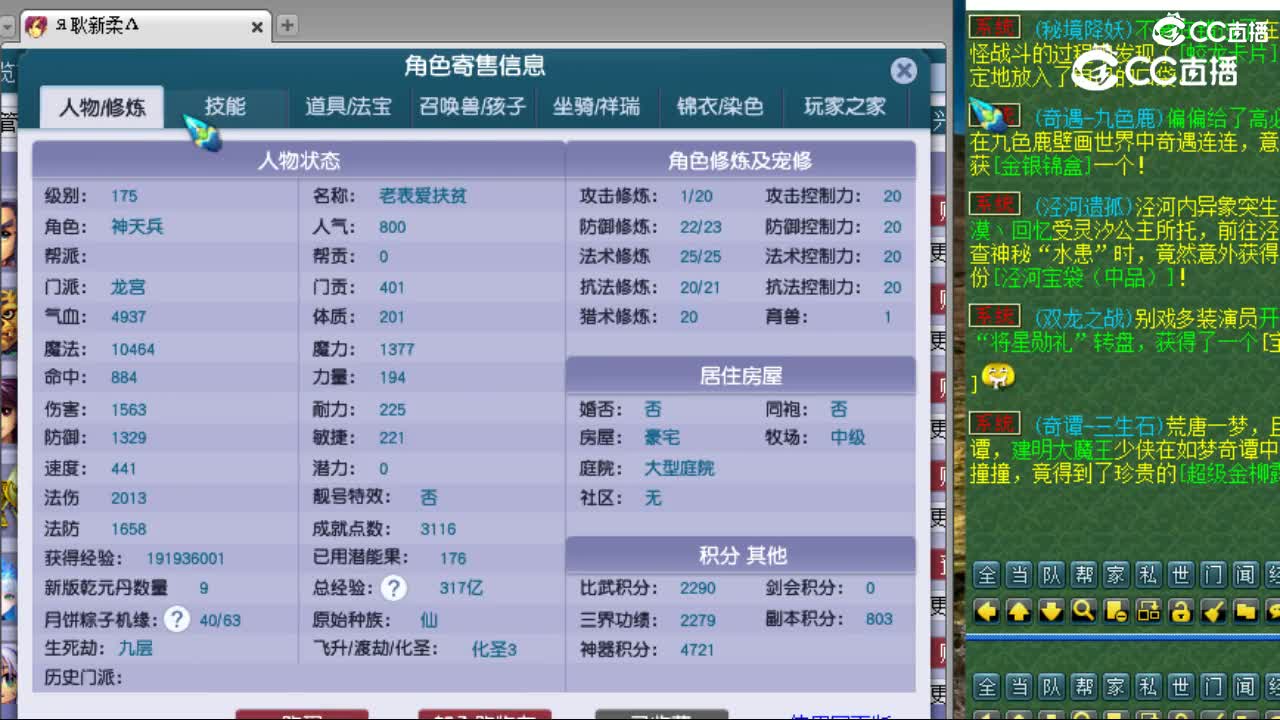Click the 法伤 value 2013
Image resolution: width=1280 pixels, height=720 pixels.
129,498
